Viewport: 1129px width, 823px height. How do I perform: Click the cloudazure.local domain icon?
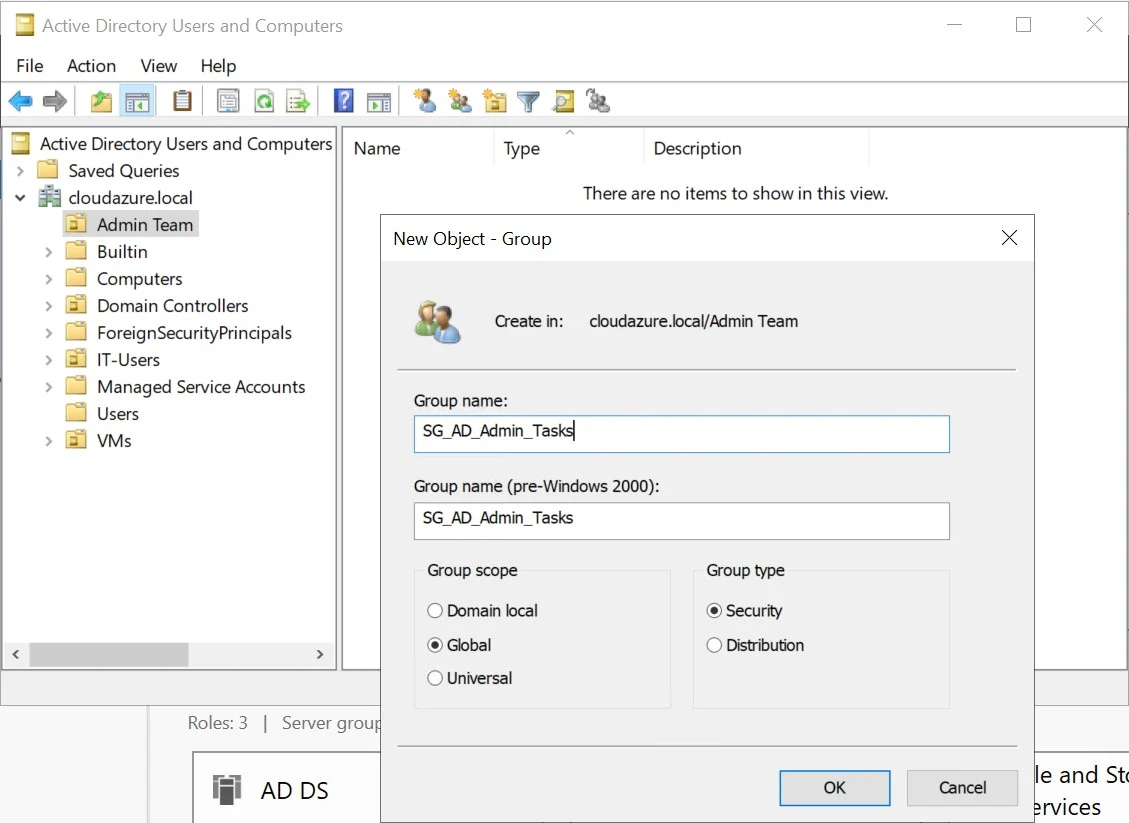(50, 197)
